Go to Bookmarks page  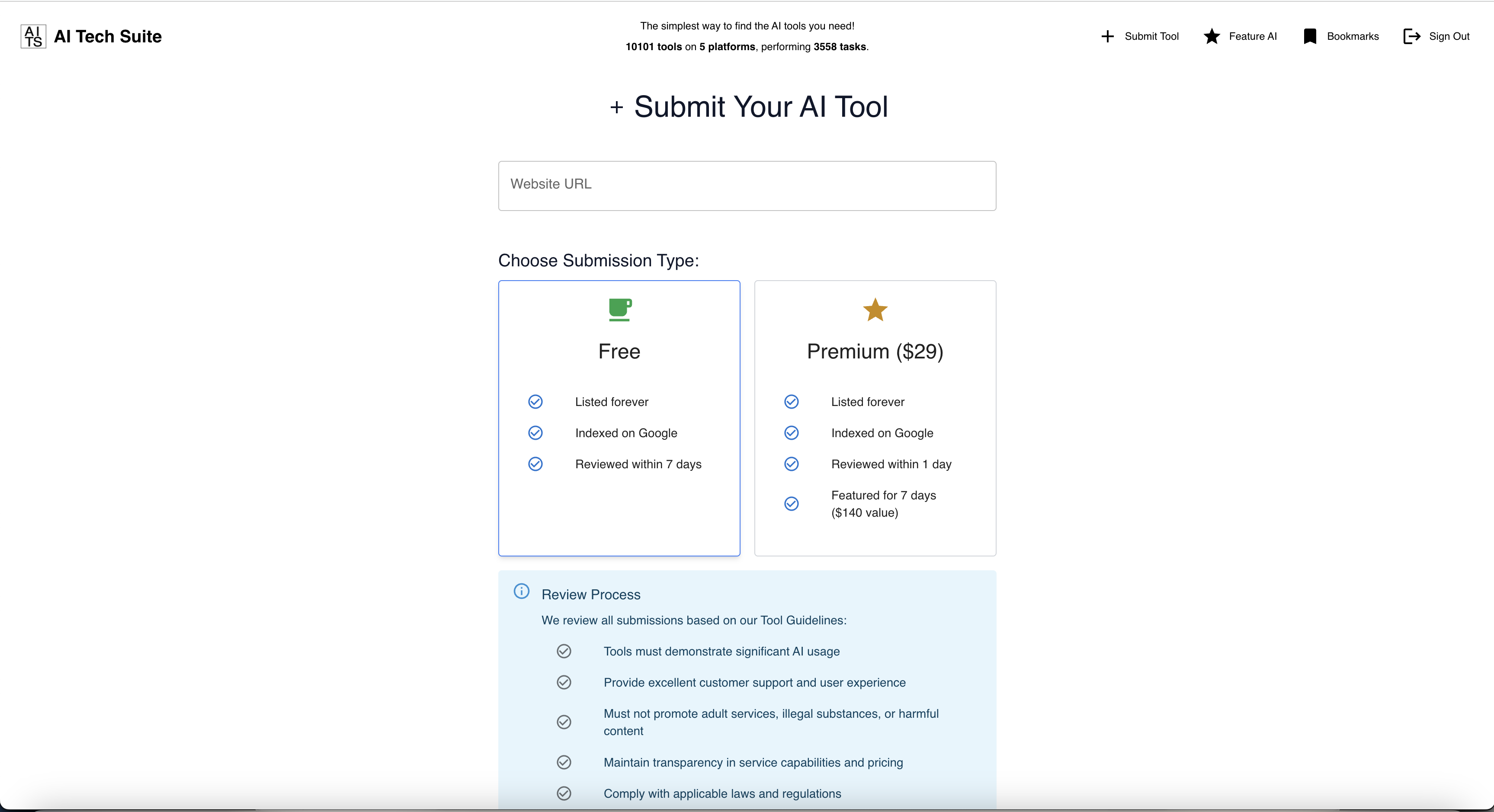1353,36
